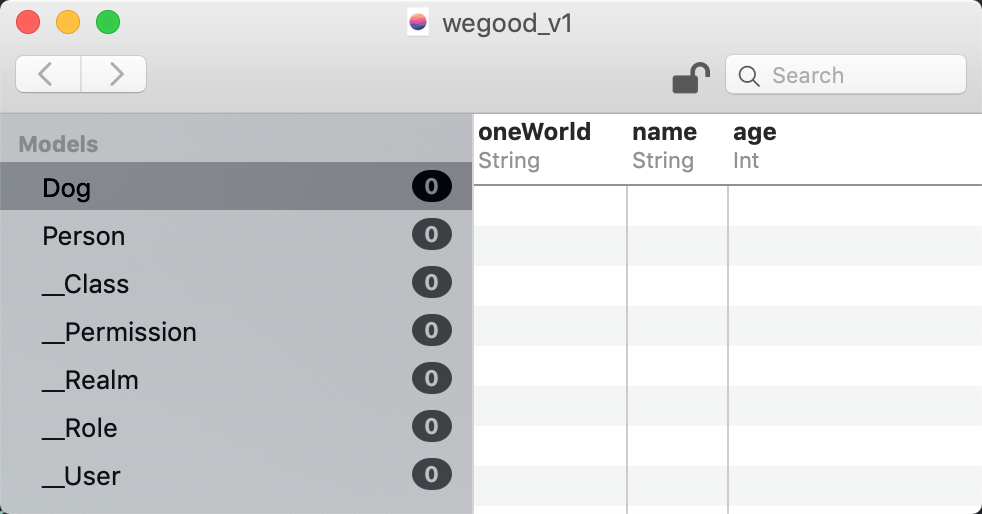Screen dimensions: 982x514
Task: Select the Person model
Action: tap(84, 236)
